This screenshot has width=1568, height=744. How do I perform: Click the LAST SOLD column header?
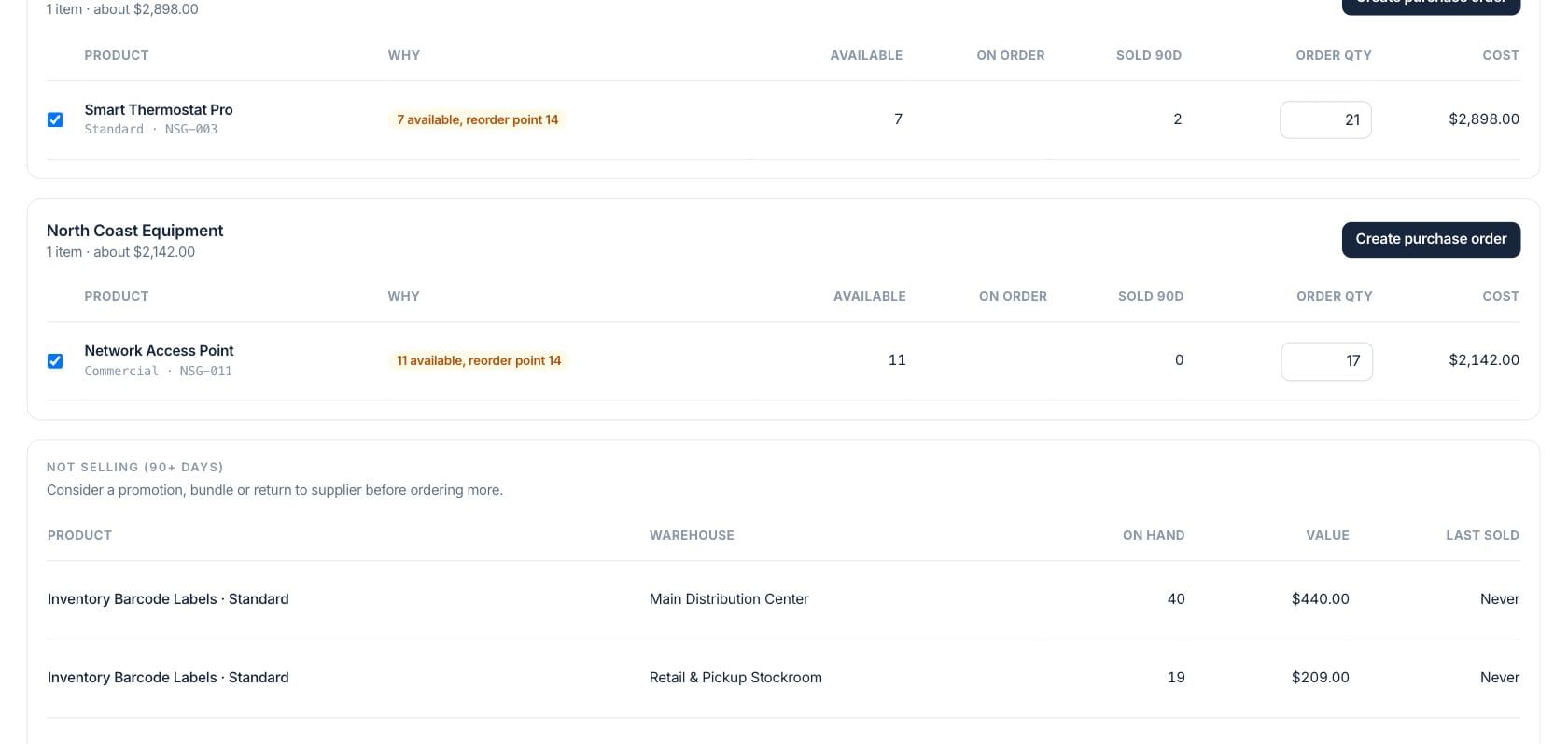click(x=1482, y=535)
